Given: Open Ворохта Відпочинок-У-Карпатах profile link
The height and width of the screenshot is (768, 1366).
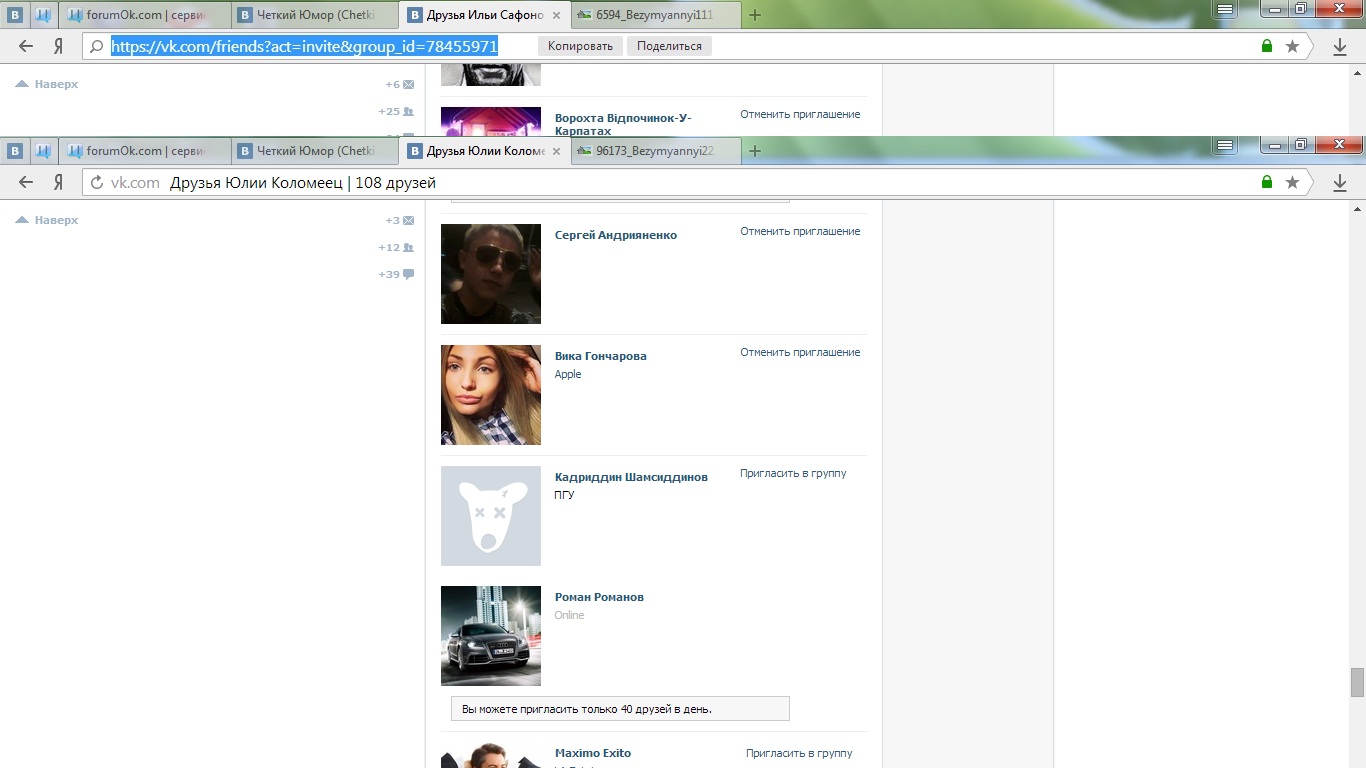Looking at the screenshot, I should [623, 124].
